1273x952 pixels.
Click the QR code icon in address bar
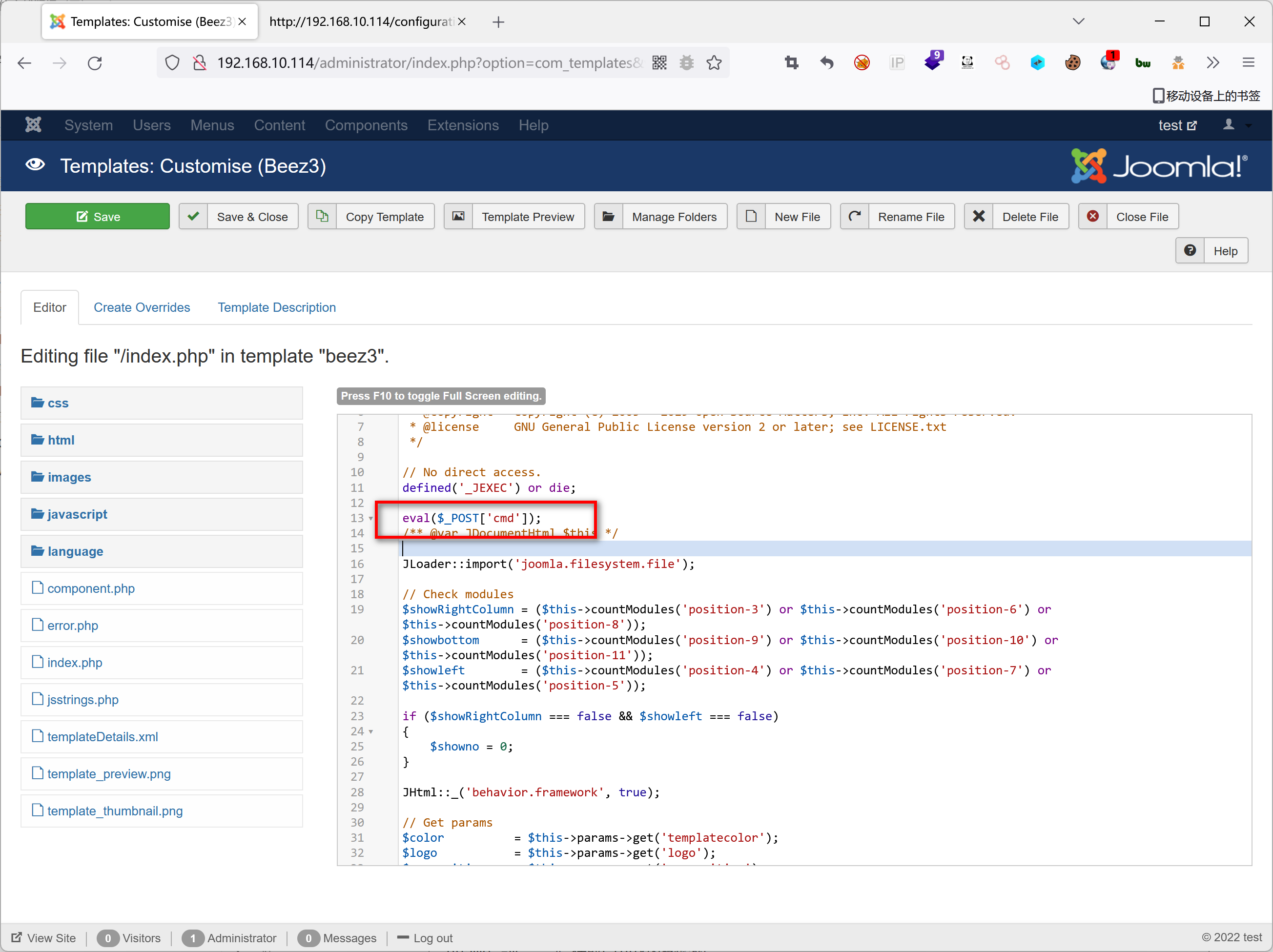[x=659, y=62]
